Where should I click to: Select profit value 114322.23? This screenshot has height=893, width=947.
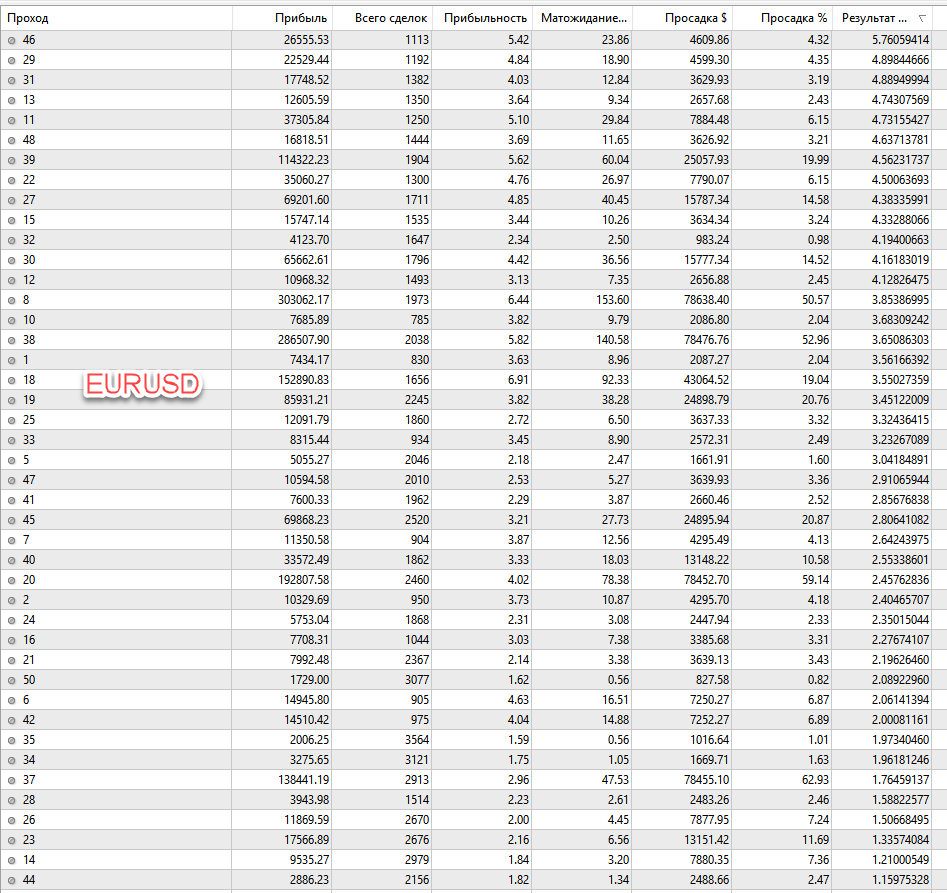click(x=303, y=160)
